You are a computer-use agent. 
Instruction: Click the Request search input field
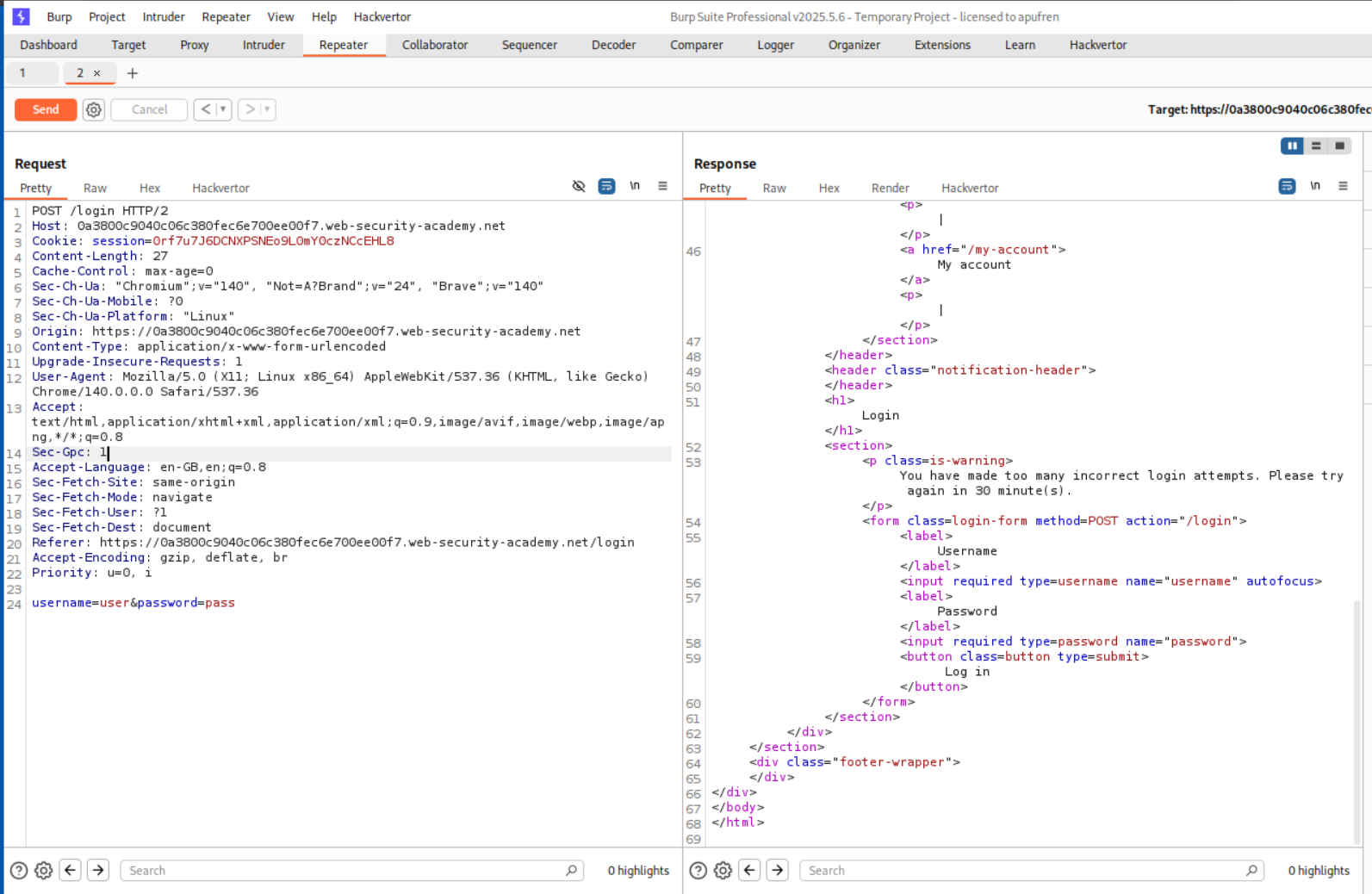pos(345,871)
